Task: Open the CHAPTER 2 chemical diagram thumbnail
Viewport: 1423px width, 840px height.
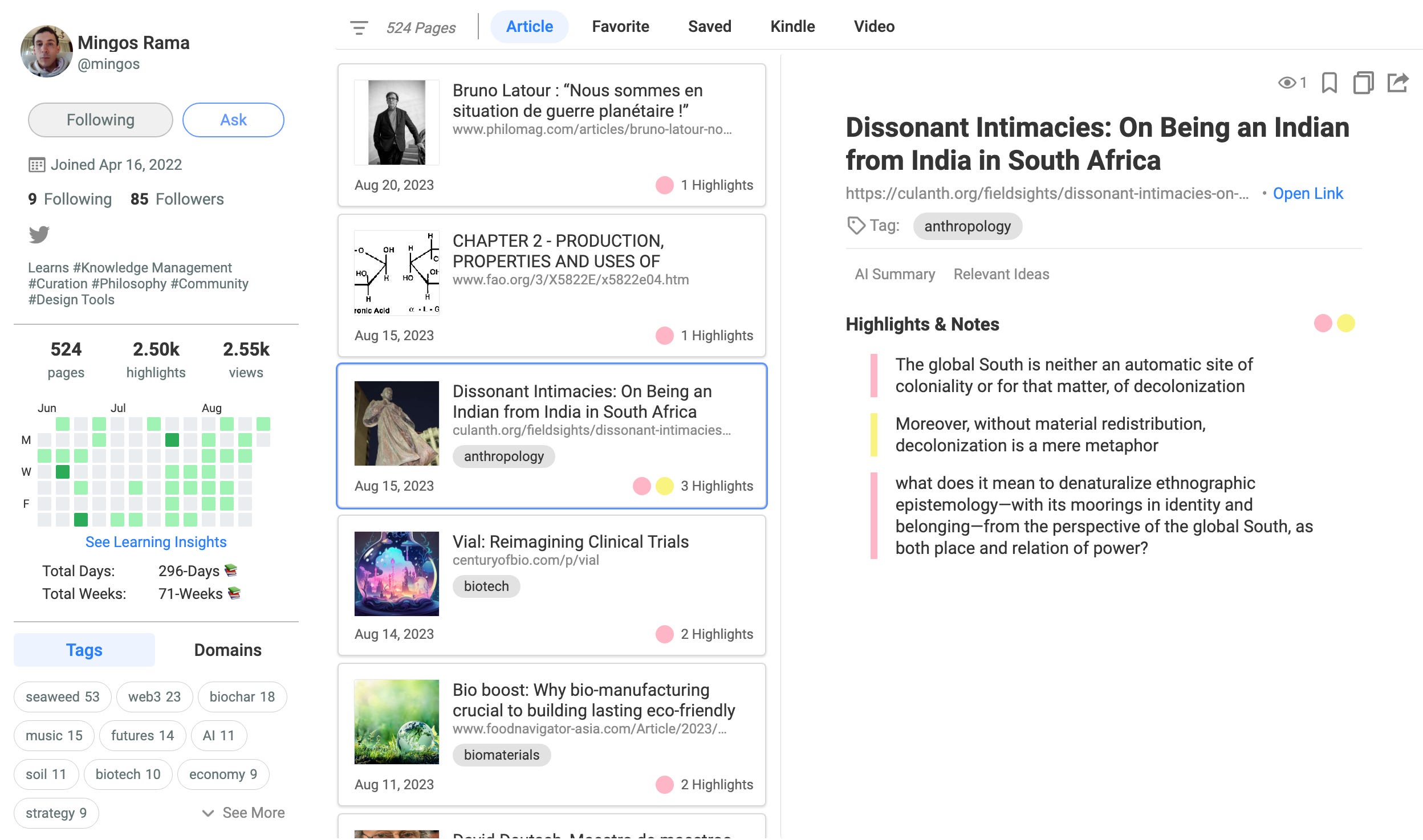Action: 397,273
